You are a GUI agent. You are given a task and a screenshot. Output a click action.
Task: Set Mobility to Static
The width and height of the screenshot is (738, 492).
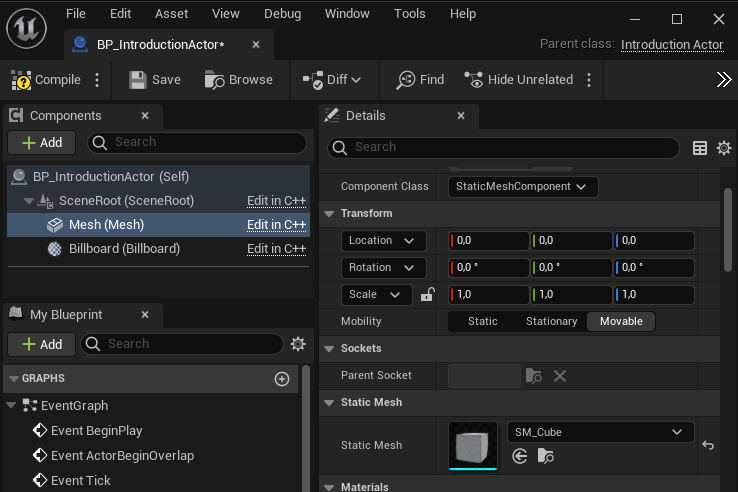tap(482, 321)
